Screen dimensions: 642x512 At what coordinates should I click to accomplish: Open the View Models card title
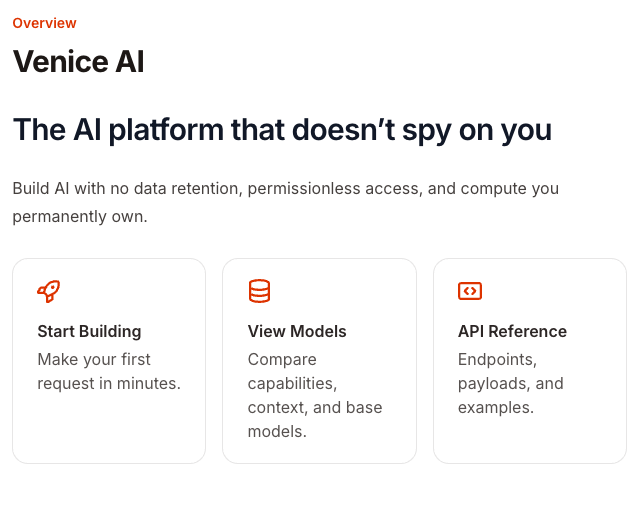click(296, 331)
